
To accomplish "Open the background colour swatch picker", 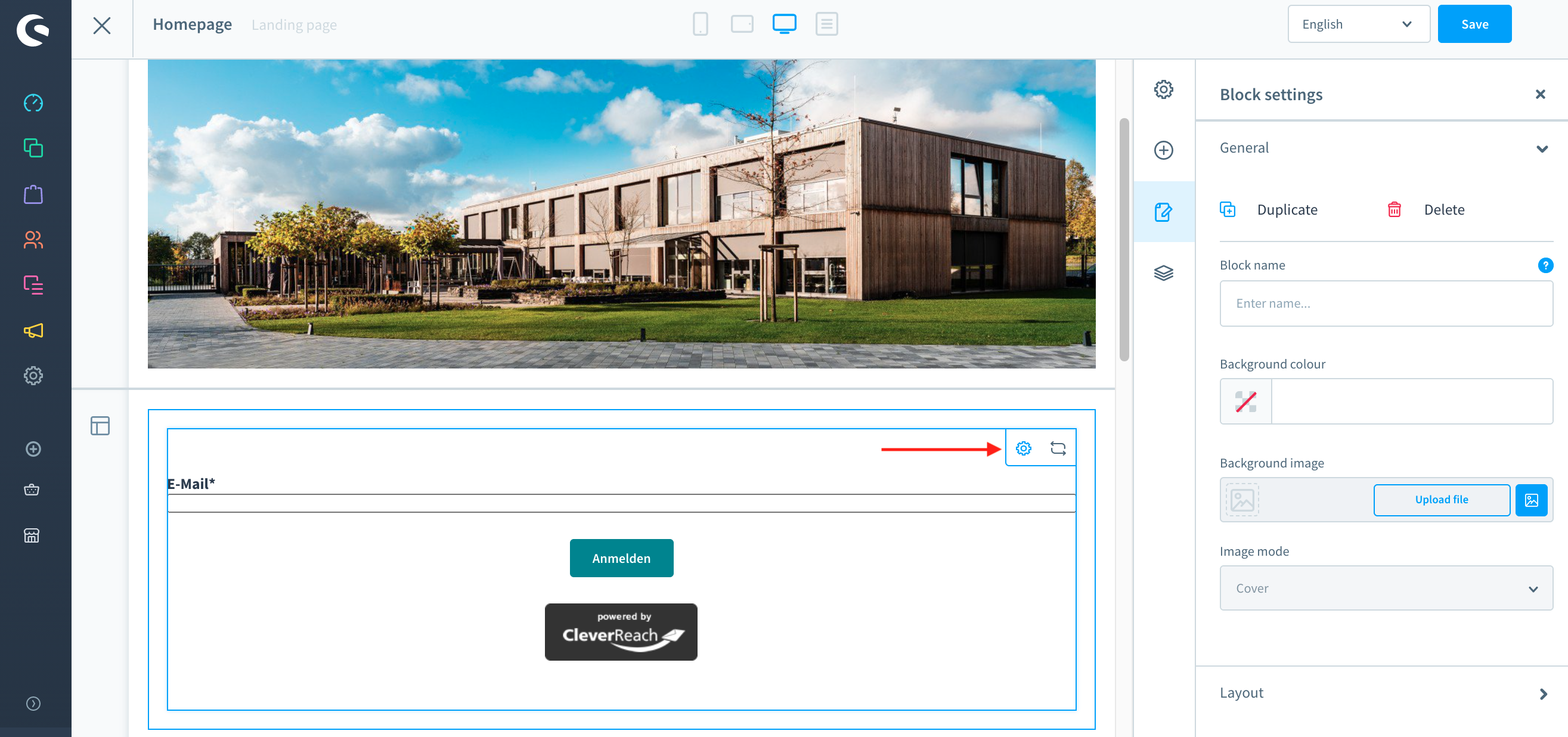I will pyautogui.click(x=1245, y=402).
